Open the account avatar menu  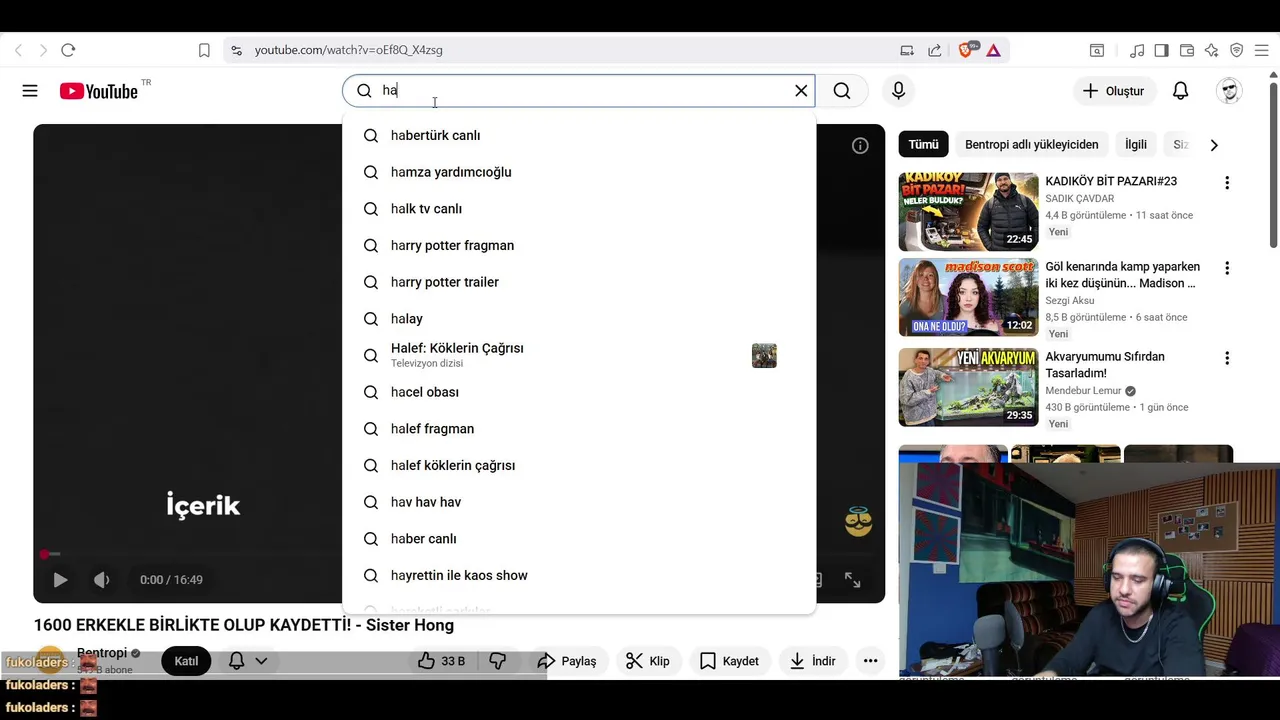[x=1229, y=91]
